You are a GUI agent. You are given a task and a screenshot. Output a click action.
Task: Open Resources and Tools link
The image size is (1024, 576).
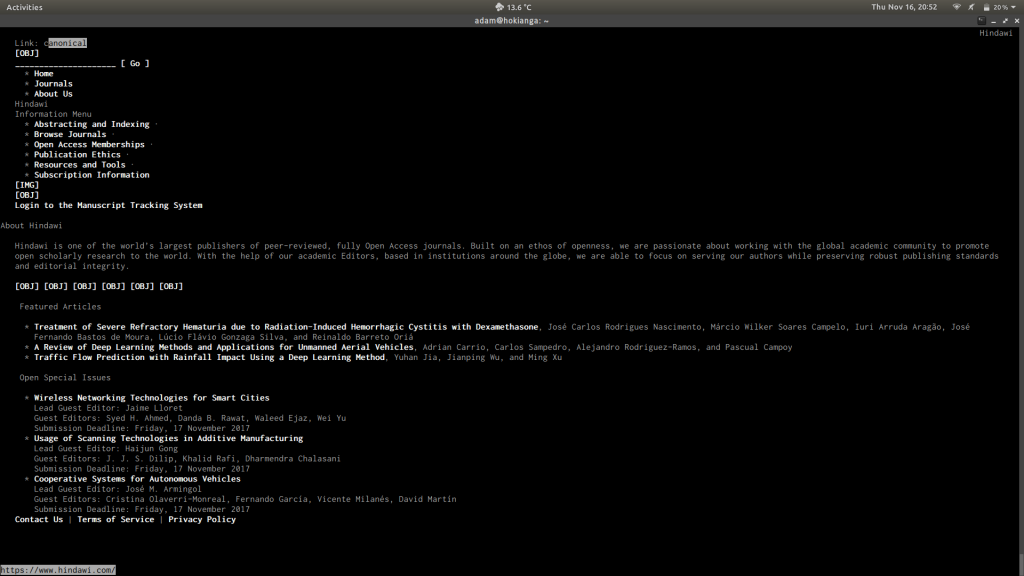pyautogui.click(x=80, y=165)
